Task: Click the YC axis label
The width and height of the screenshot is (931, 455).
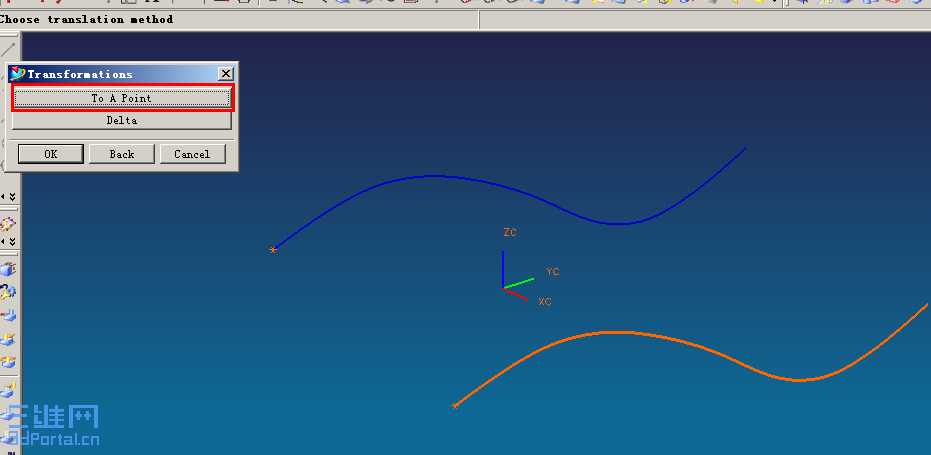Action: [553, 271]
